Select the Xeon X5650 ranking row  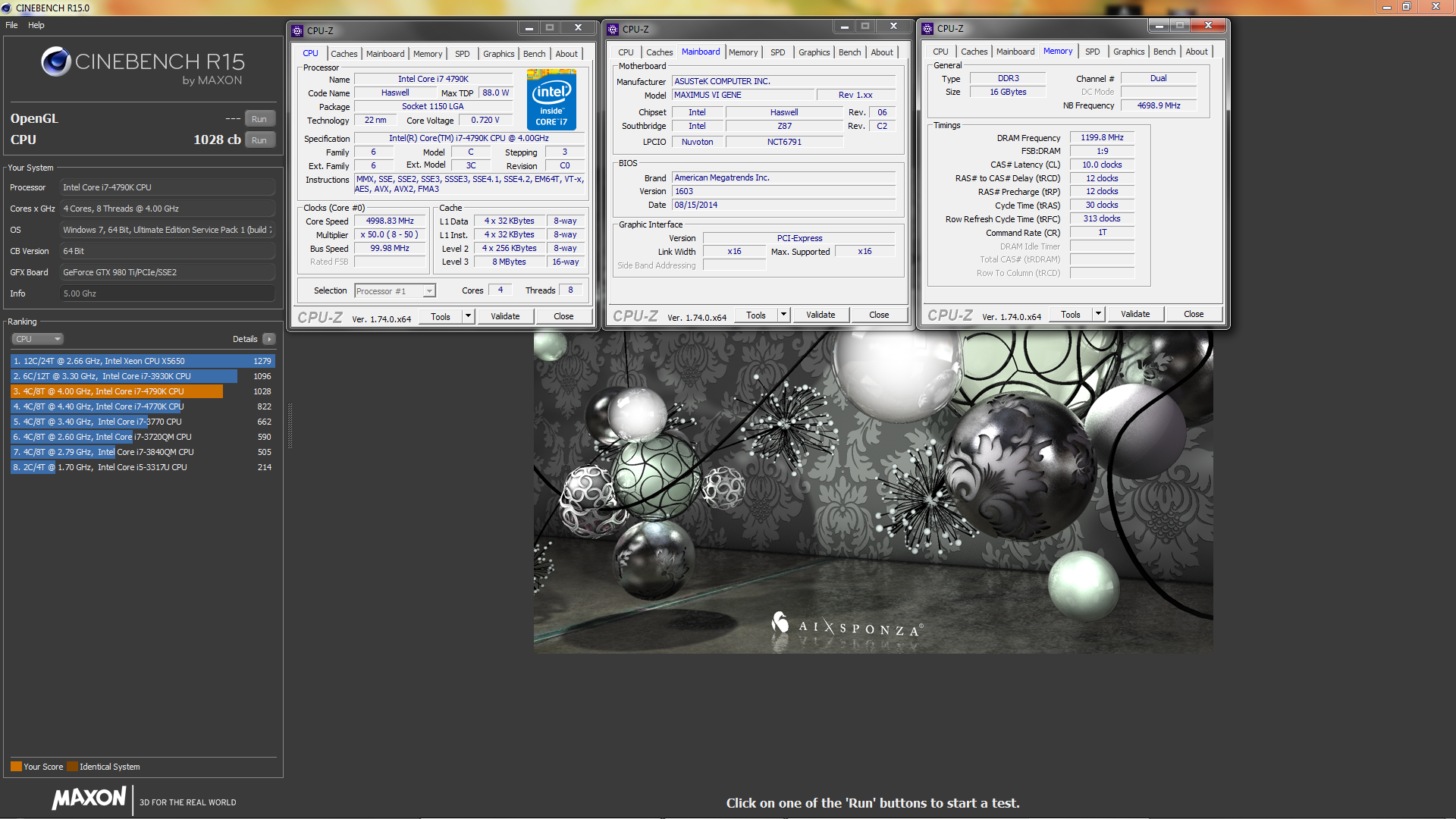[143, 361]
